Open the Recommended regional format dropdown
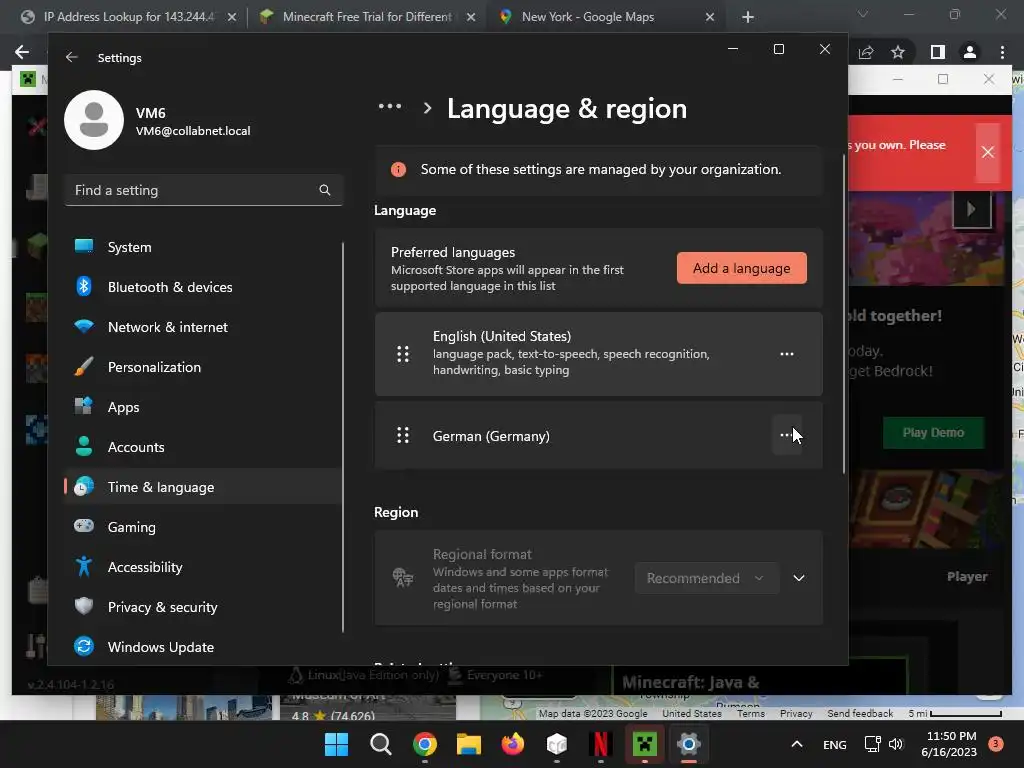This screenshot has width=1024, height=768. [707, 578]
